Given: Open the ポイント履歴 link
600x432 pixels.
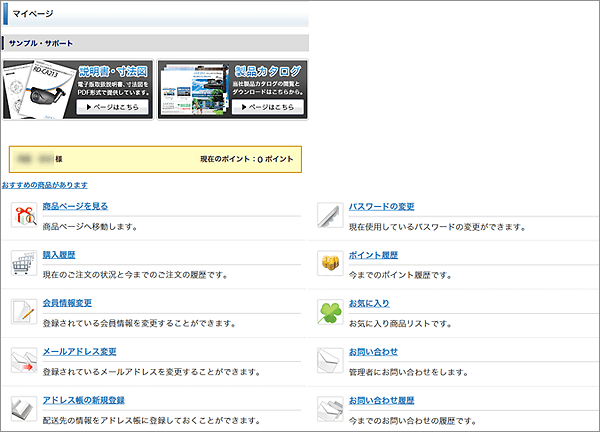Looking at the screenshot, I should (x=373, y=255).
